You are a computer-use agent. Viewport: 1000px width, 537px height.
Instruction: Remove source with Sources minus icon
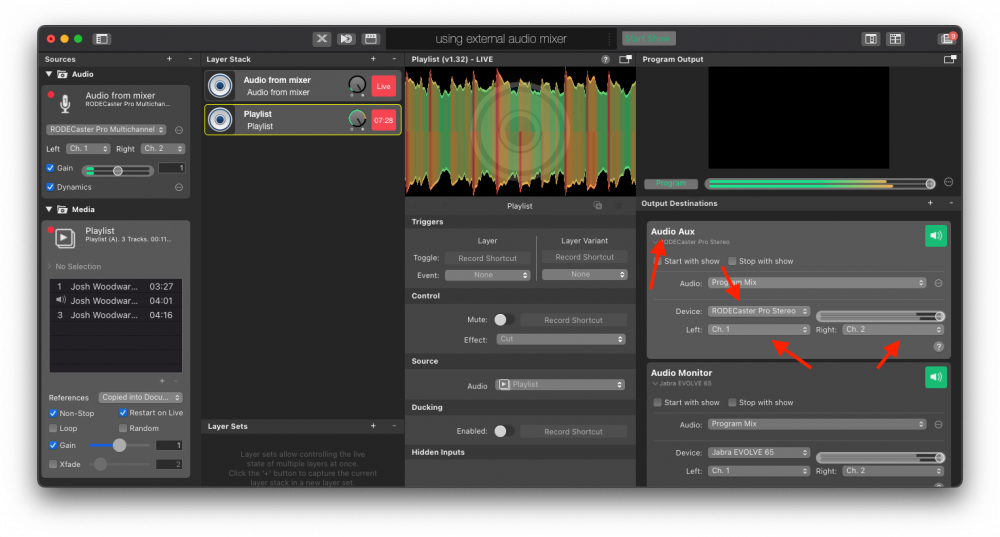[x=190, y=59]
